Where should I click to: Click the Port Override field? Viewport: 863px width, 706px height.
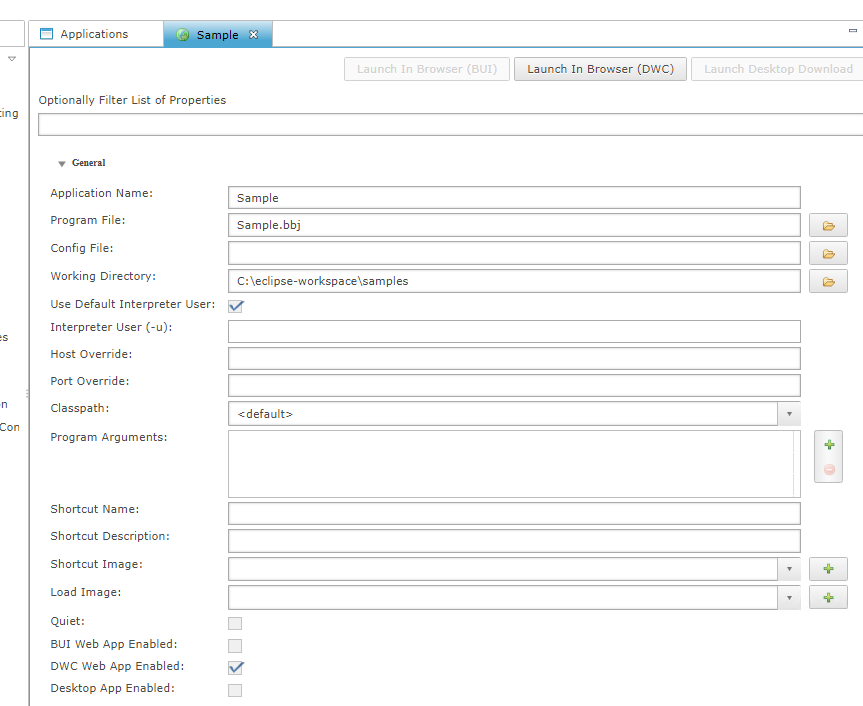(x=514, y=385)
